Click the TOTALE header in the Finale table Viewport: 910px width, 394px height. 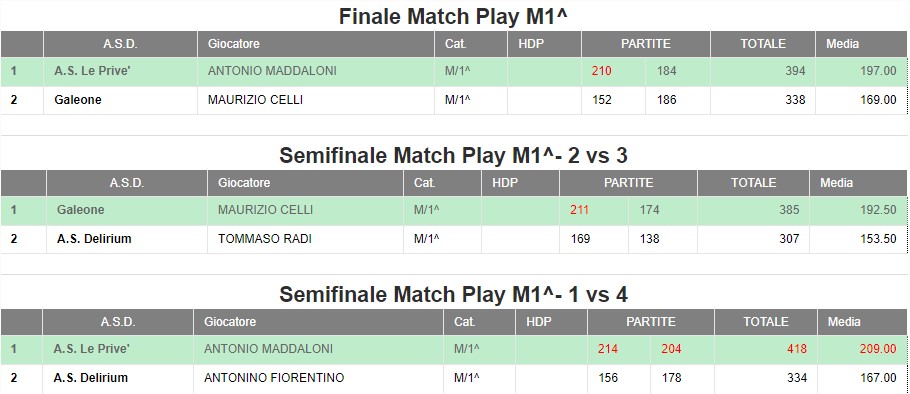point(763,44)
